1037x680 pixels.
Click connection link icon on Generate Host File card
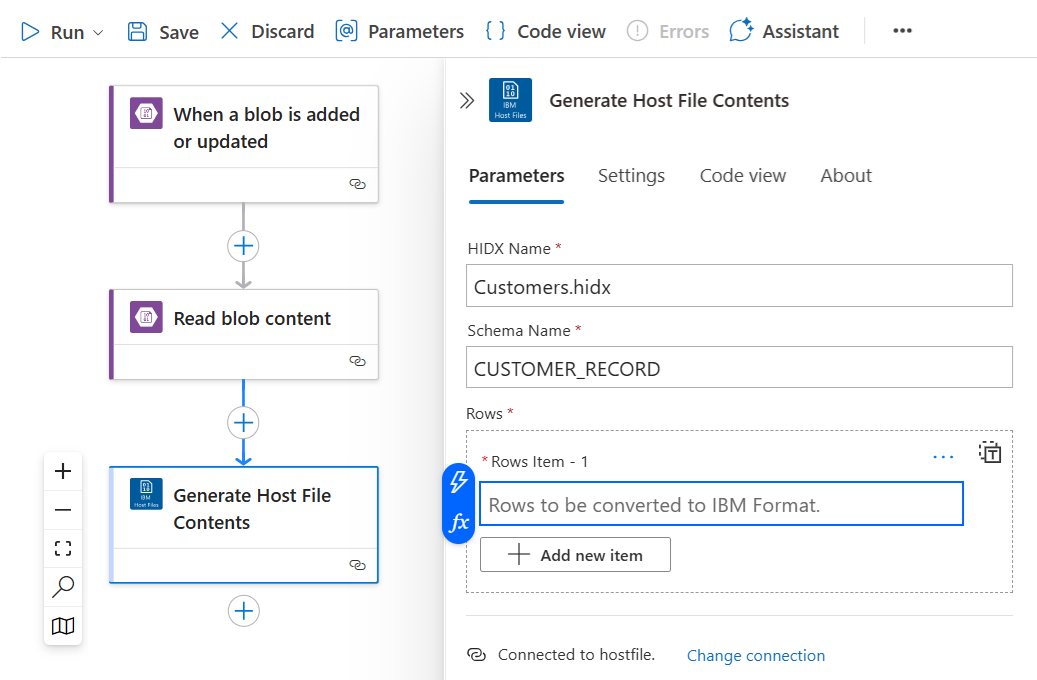point(357,565)
